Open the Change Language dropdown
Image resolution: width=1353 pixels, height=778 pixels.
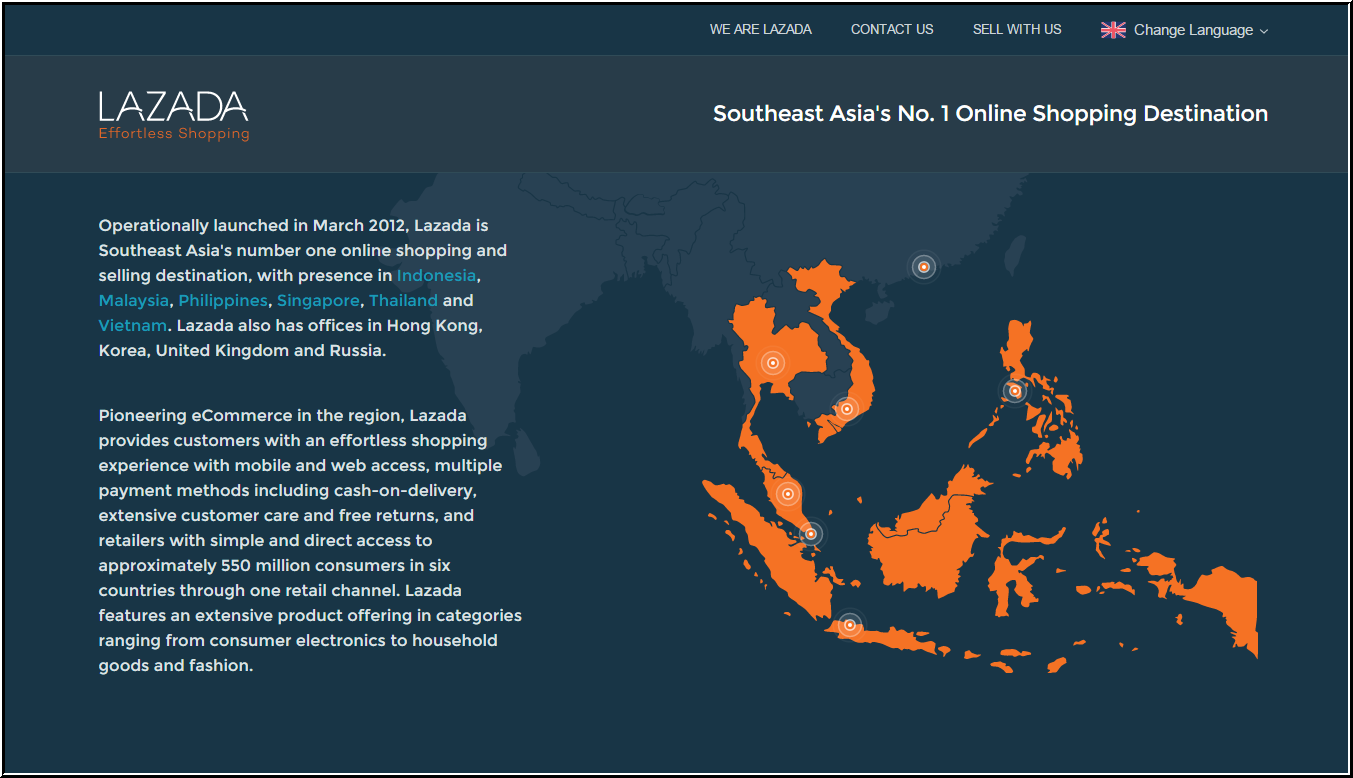pos(1185,30)
